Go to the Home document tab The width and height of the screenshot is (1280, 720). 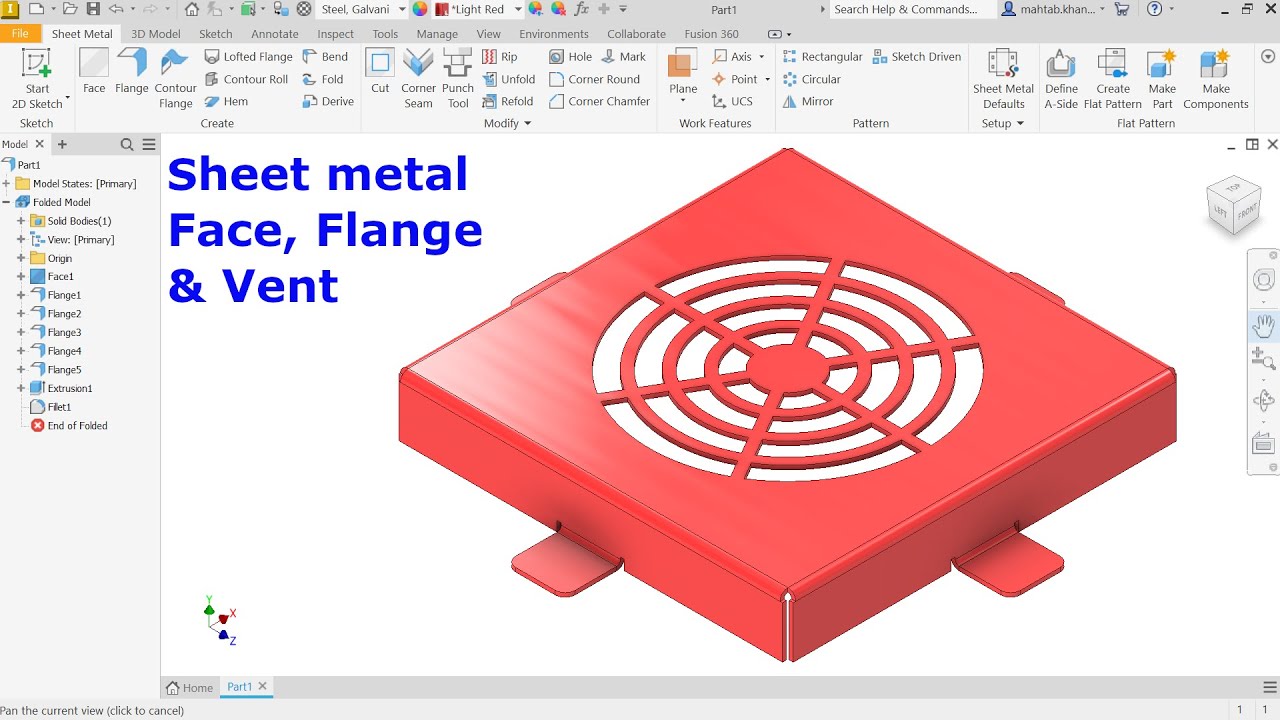[x=190, y=687]
